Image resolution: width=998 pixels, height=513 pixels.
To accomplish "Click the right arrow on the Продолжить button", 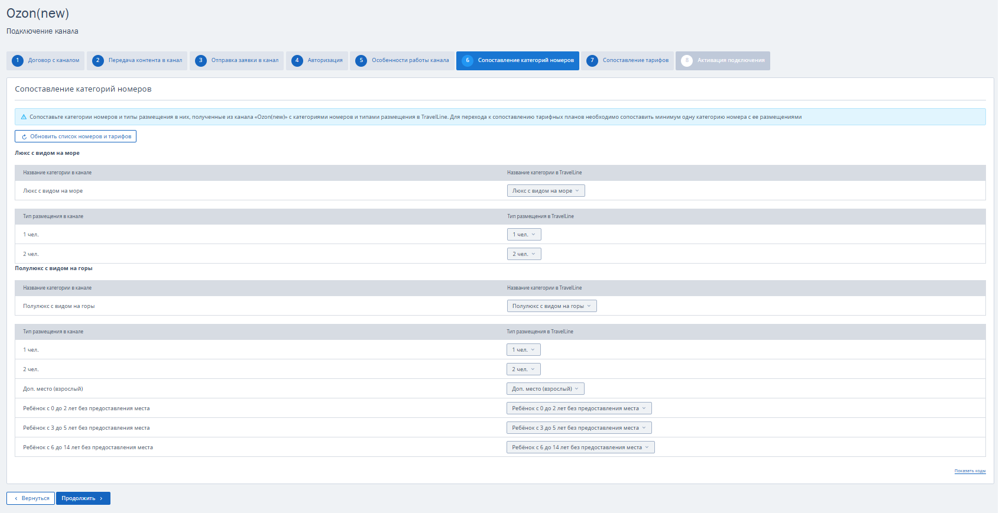I will click(x=101, y=498).
